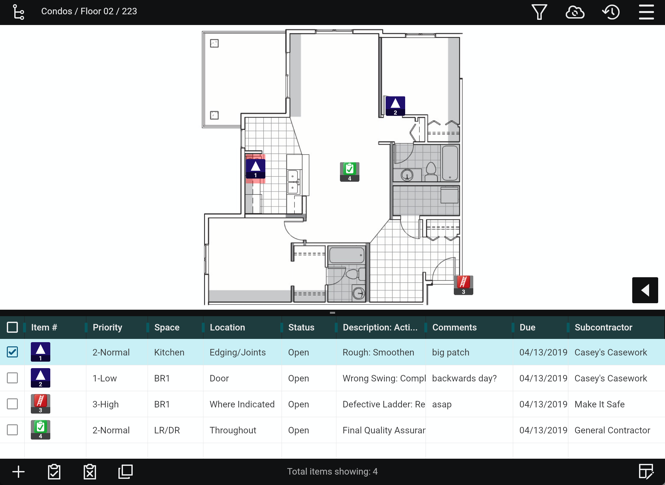Sort by the Priority column header
Screen dimensions: 665x485
[107, 327]
